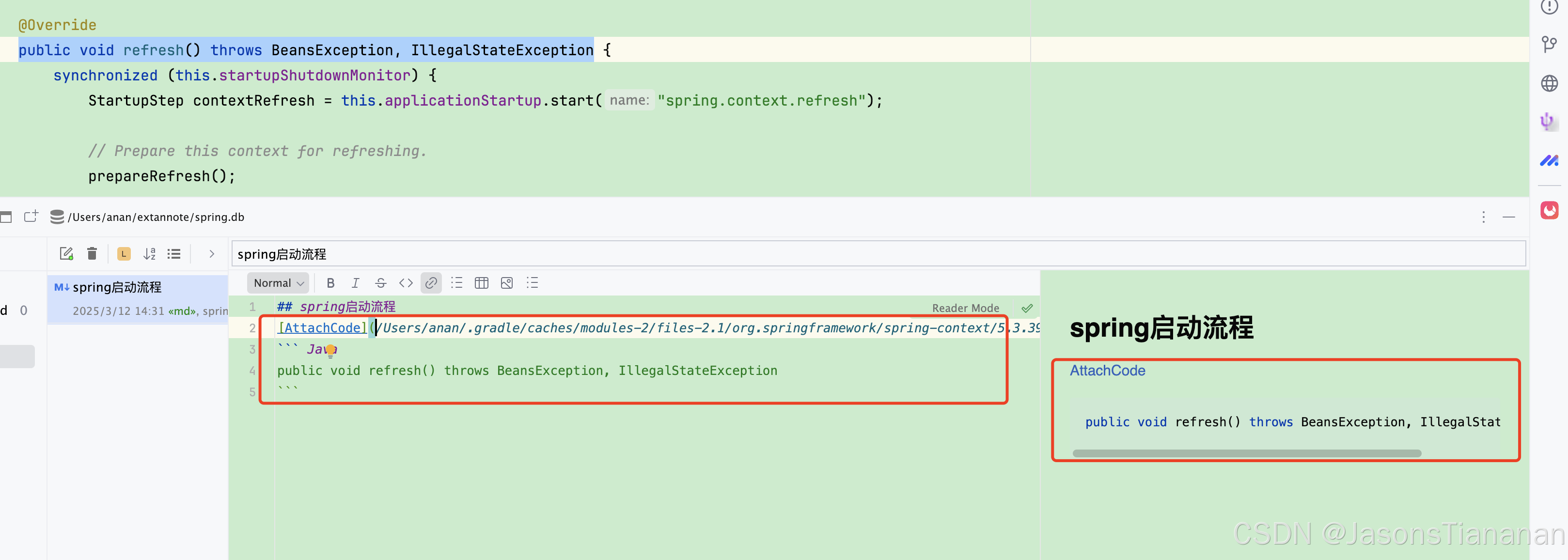The height and width of the screenshot is (560, 1568).
Task: Click the trash delete note icon
Action: 92,254
